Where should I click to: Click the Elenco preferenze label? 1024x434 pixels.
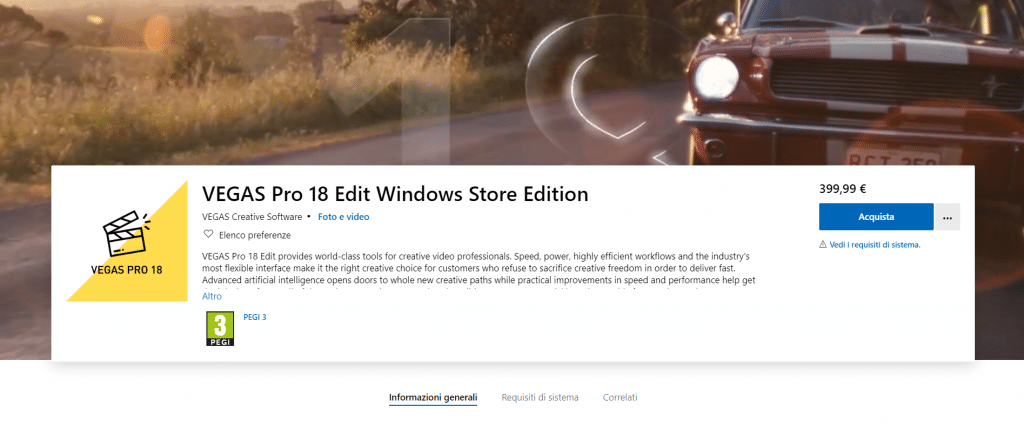click(254, 235)
